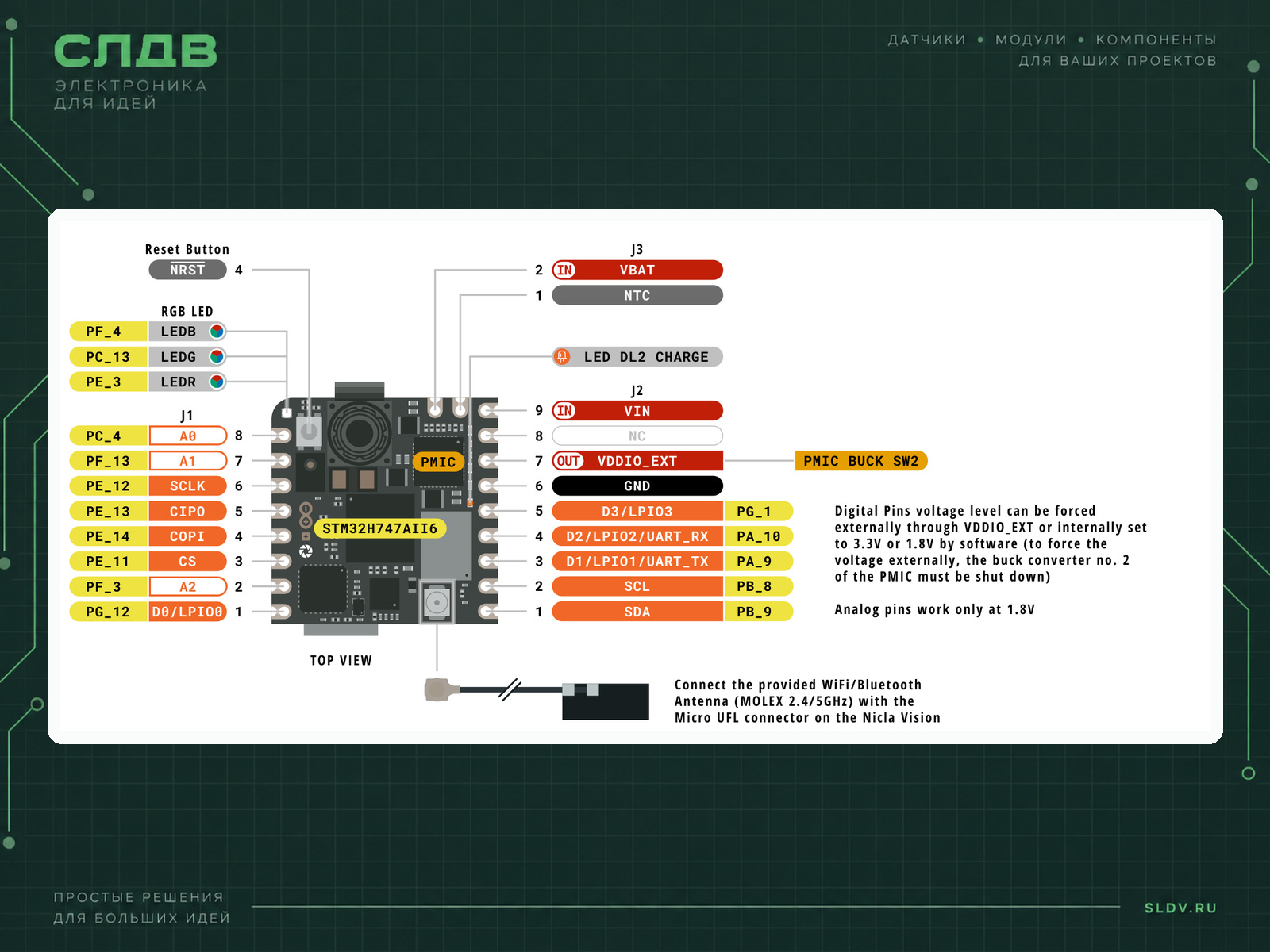
Task: Click the reset button on the board
Action: point(309,432)
